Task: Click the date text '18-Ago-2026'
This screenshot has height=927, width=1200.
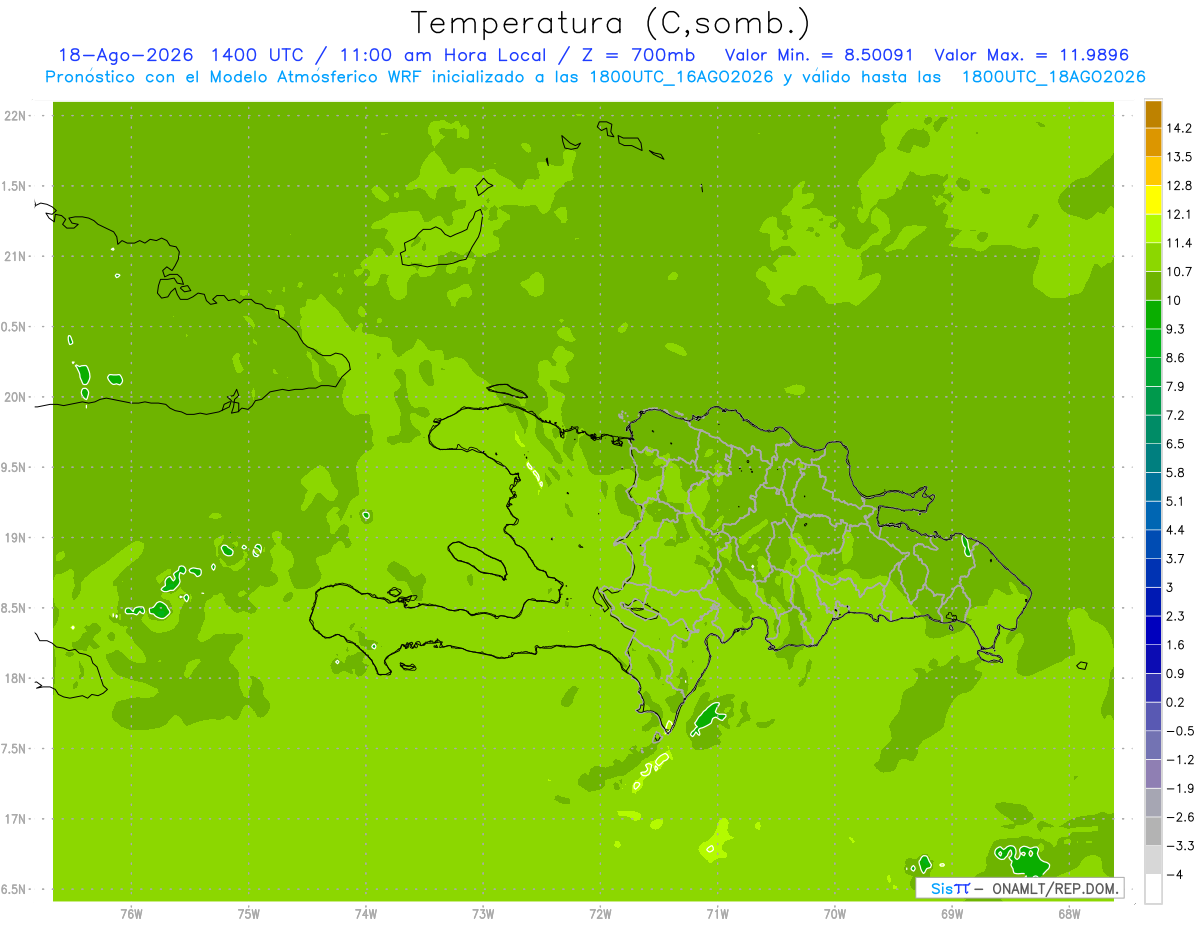Action: [124, 55]
